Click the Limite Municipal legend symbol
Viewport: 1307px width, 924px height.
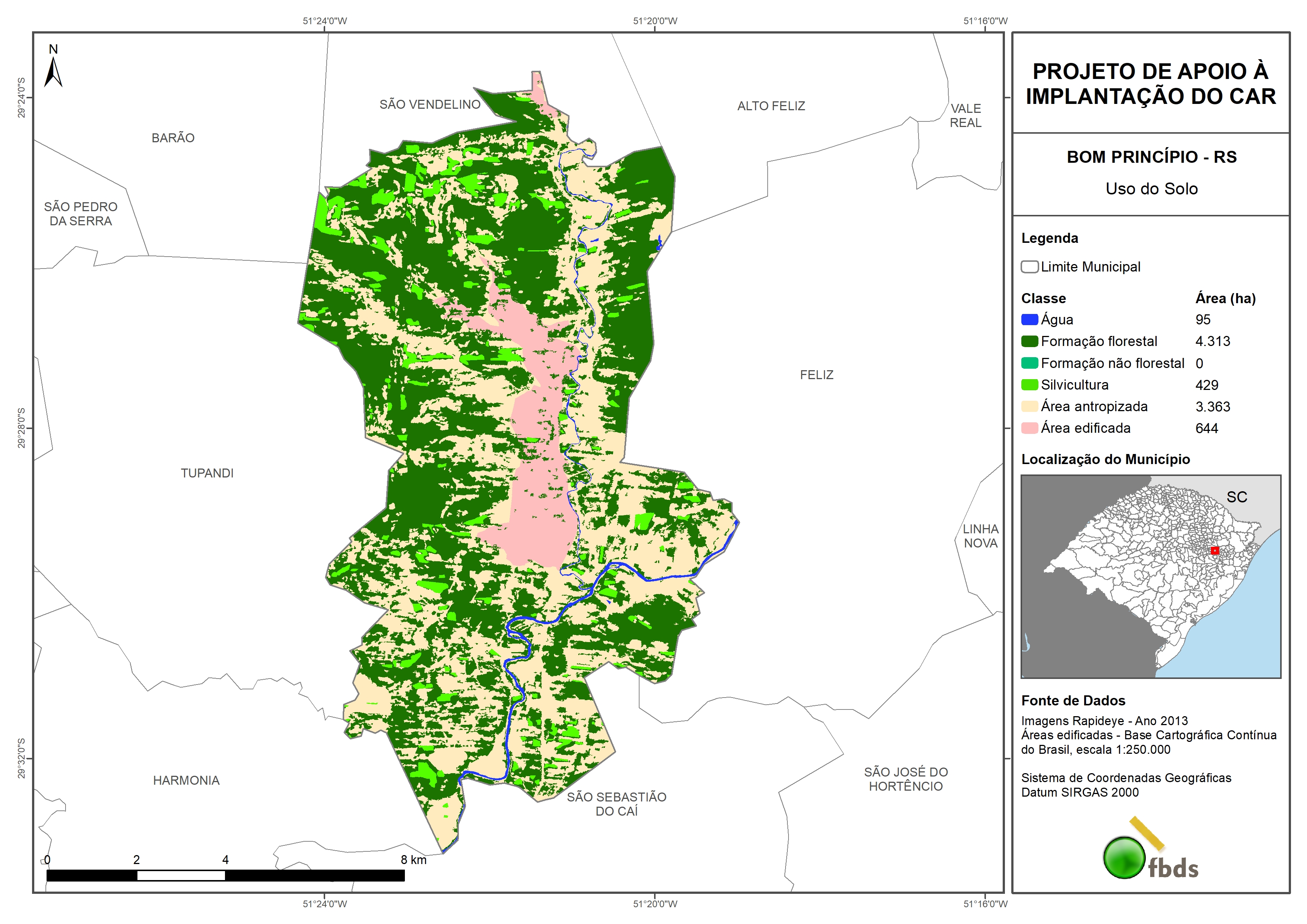(1029, 266)
